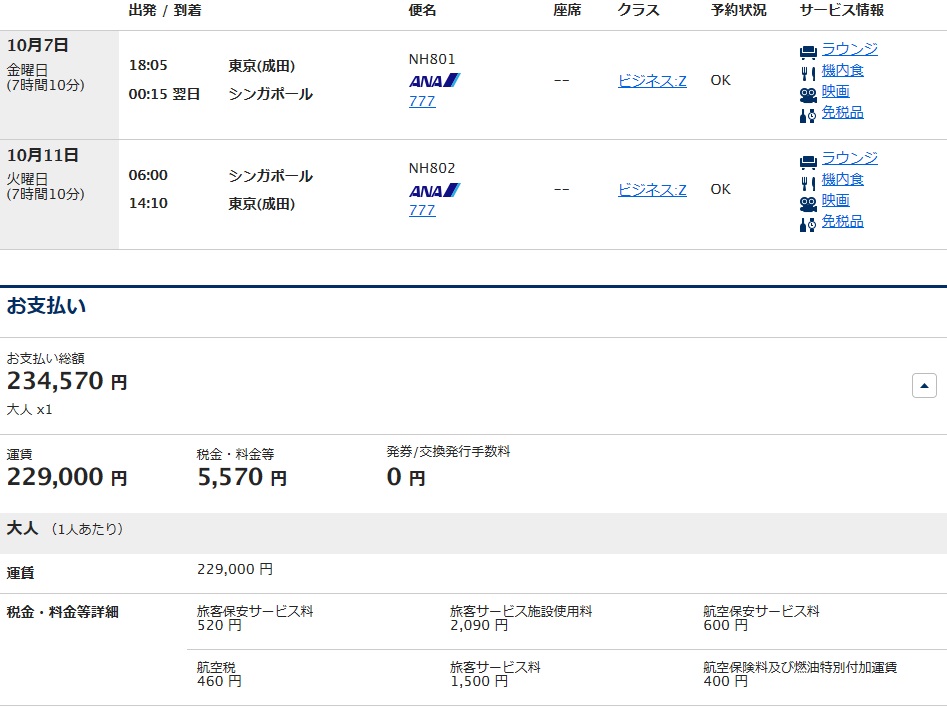The height and width of the screenshot is (707, 947).
Task: Click arrival time 14:10
Action: [x=148, y=203]
